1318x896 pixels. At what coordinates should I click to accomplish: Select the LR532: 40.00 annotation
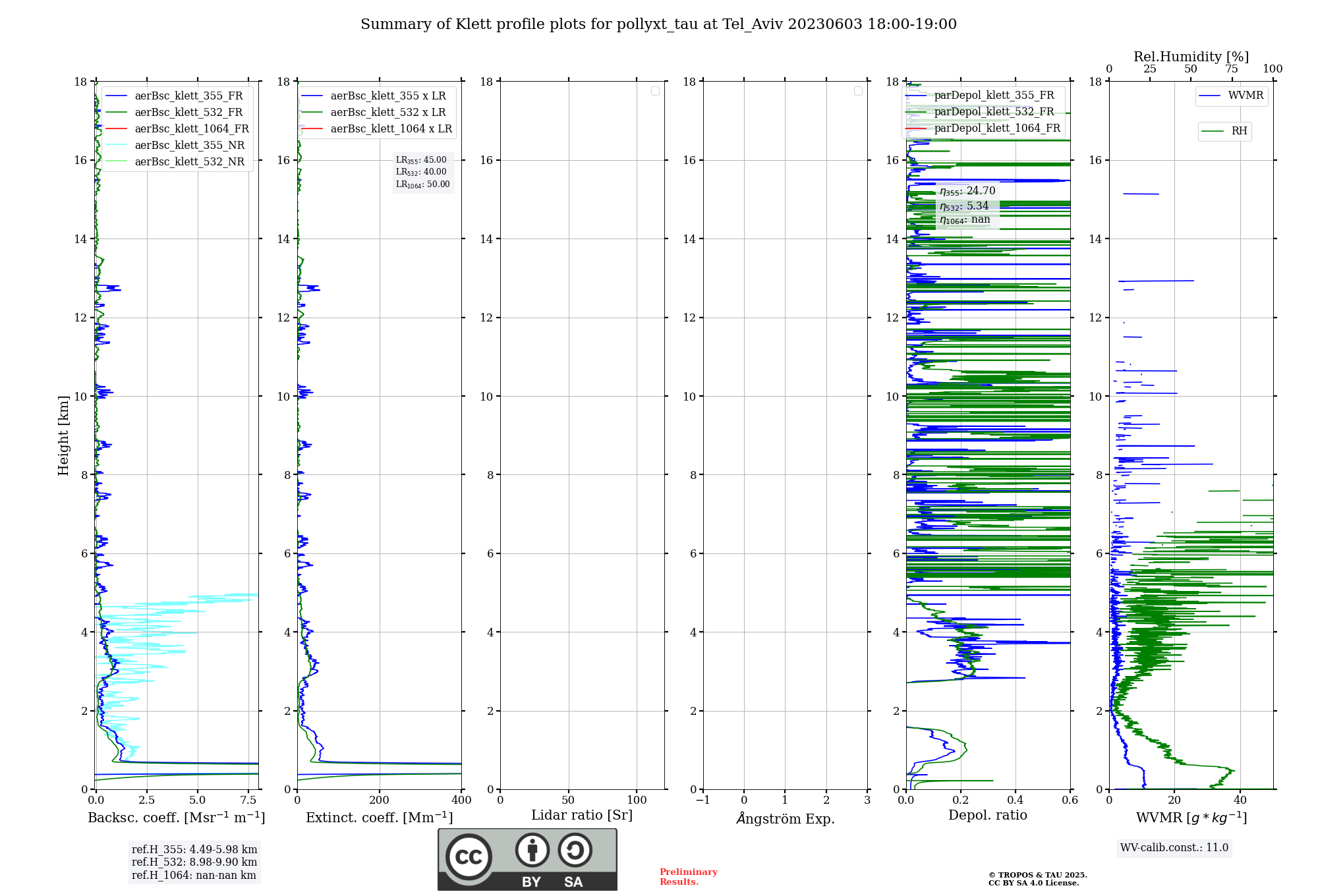tap(421, 172)
